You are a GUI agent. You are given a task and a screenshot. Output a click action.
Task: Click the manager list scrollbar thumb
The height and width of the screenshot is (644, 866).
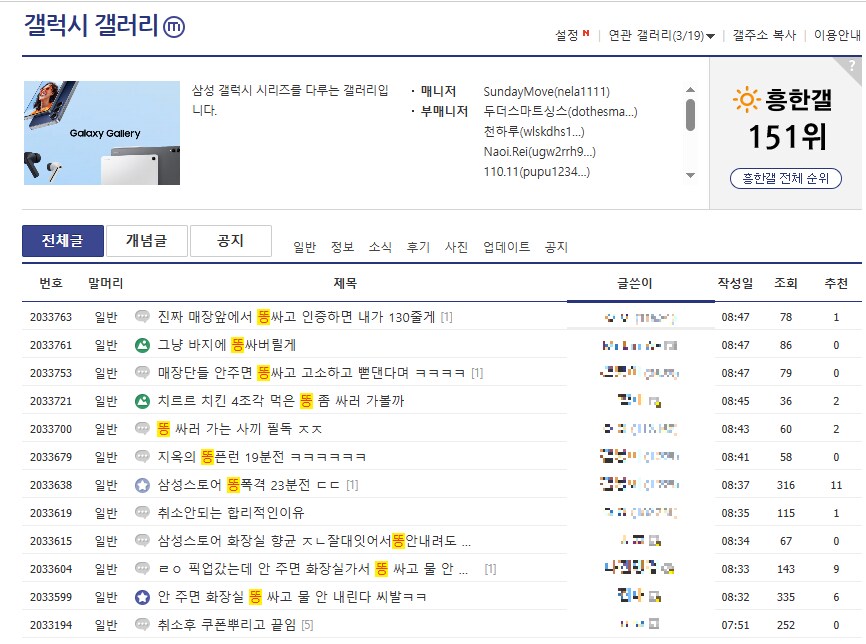click(x=689, y=114)
